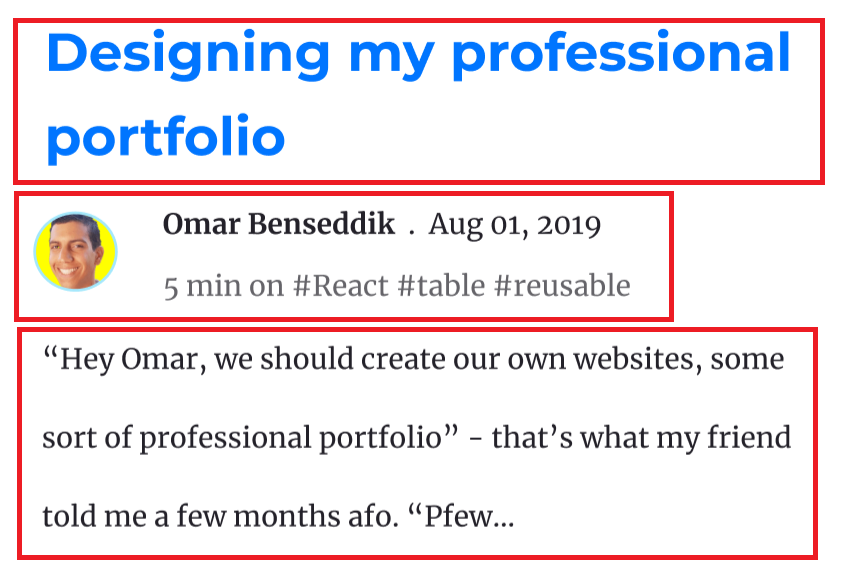846x576 pixels.
Task: Click the excerpt starting with 'Hey Omar'
Action: coord(417,437)
